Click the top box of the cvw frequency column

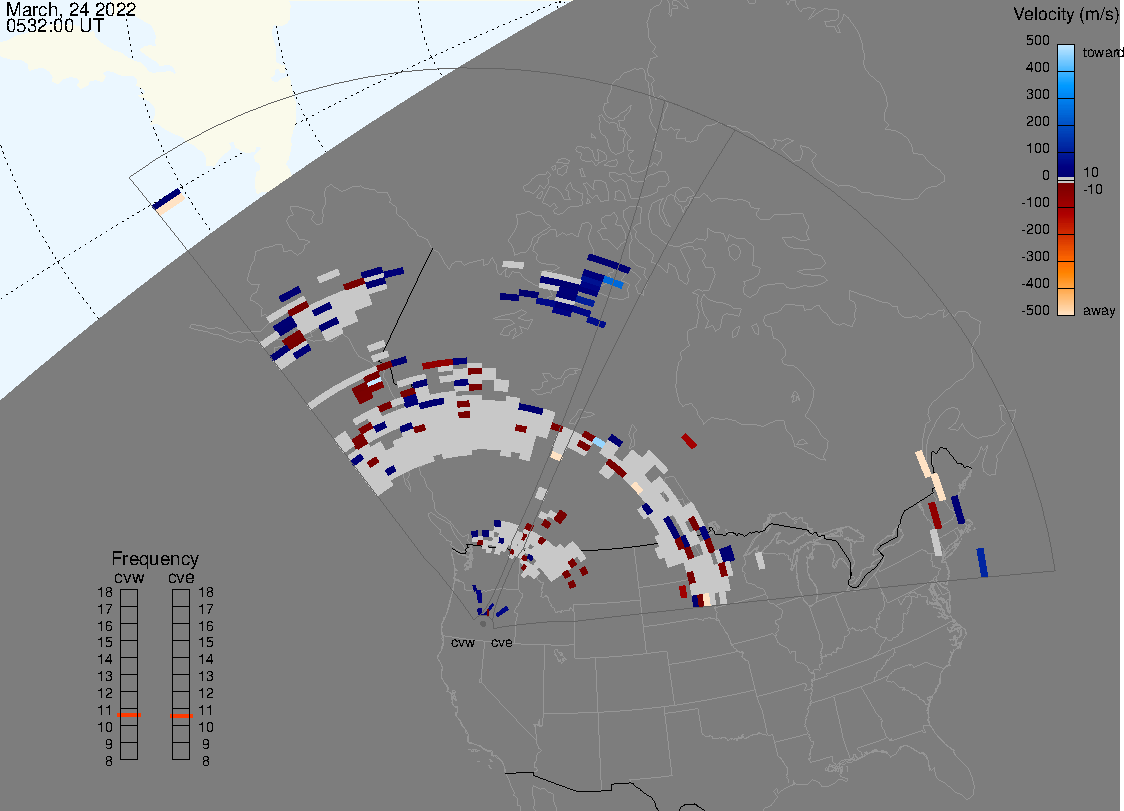(129, 597)
